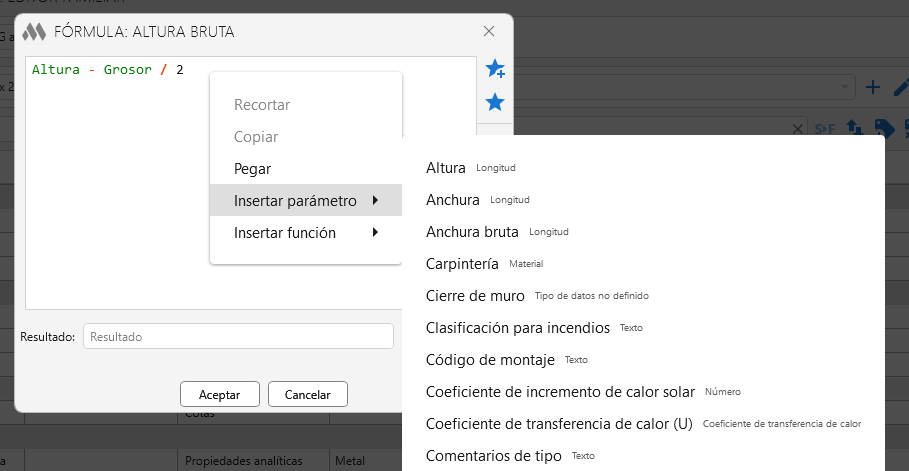Insert the Altura parameter

[x=446, y=168]
